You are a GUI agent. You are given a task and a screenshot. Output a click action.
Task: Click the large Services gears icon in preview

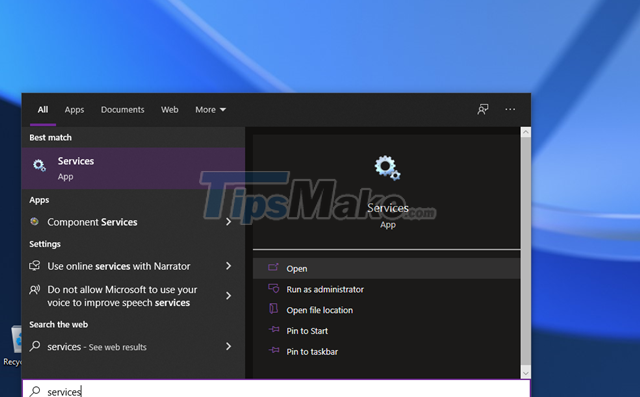387,168
